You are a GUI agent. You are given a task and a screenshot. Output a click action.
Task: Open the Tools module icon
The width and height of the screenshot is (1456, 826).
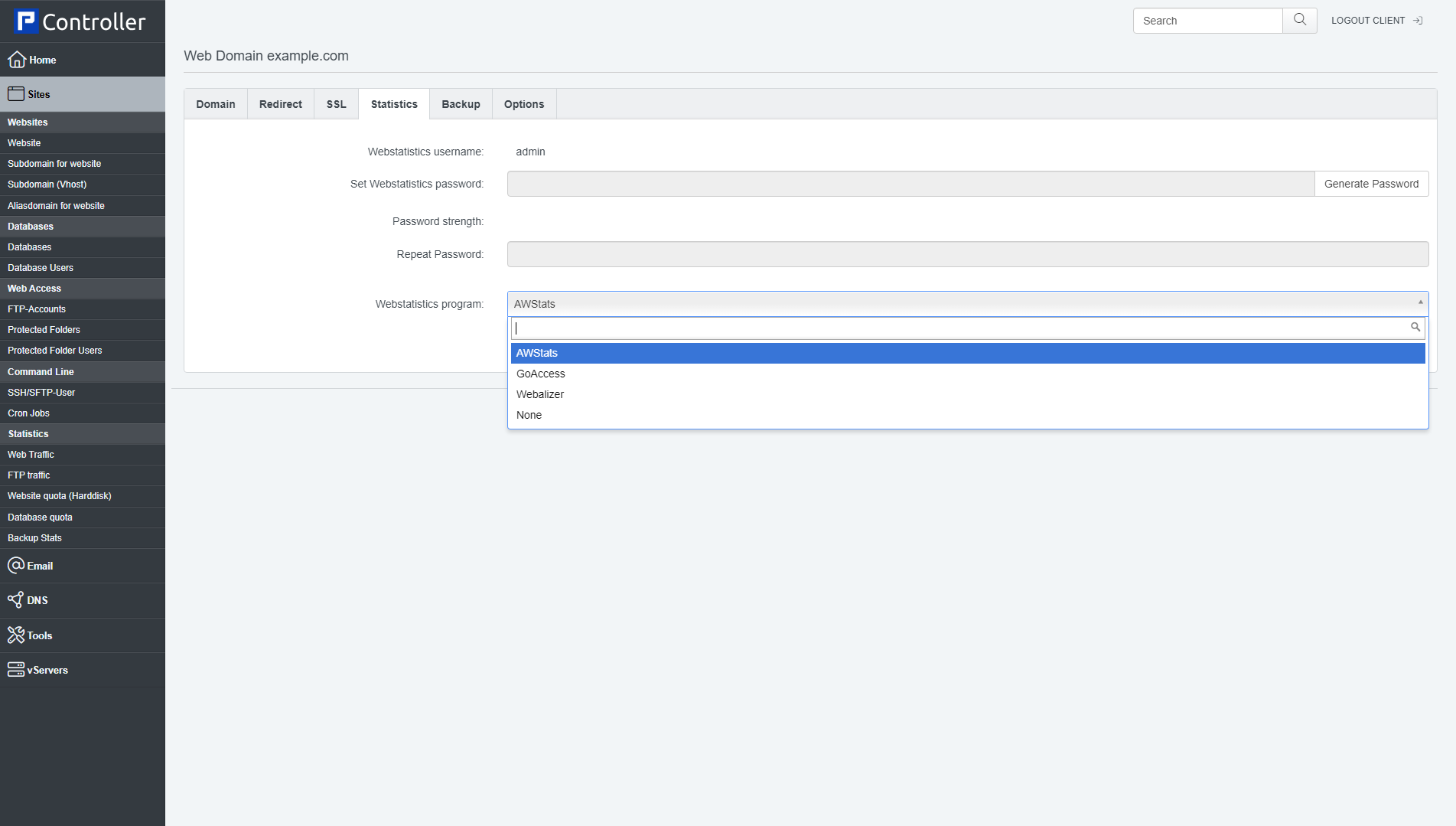tap(16, 635)
